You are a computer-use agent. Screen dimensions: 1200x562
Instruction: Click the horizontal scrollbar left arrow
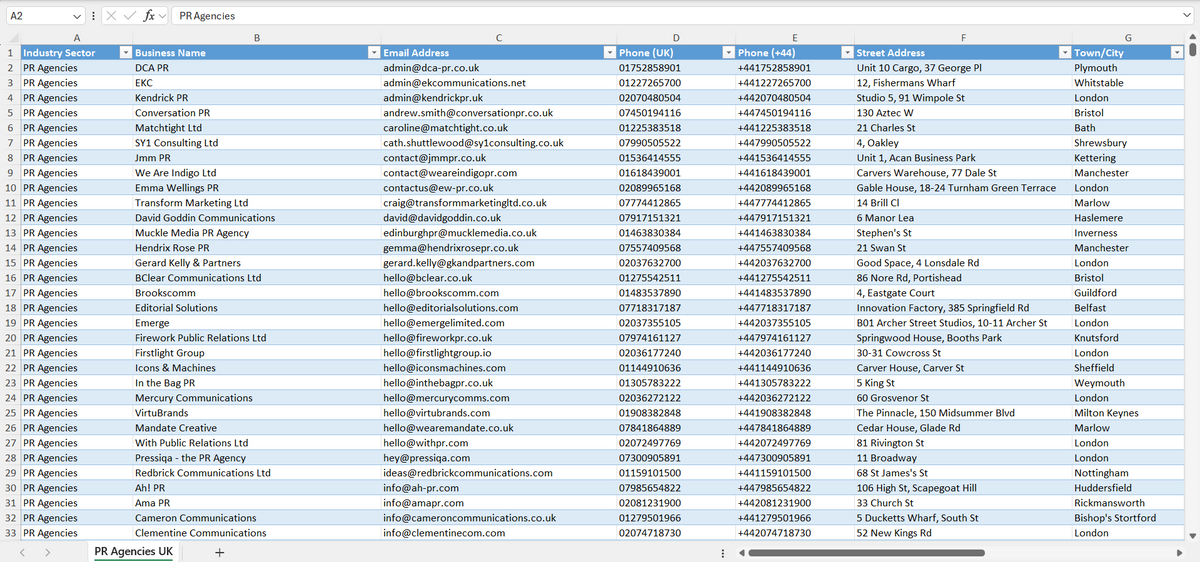[x=740, y=553]
